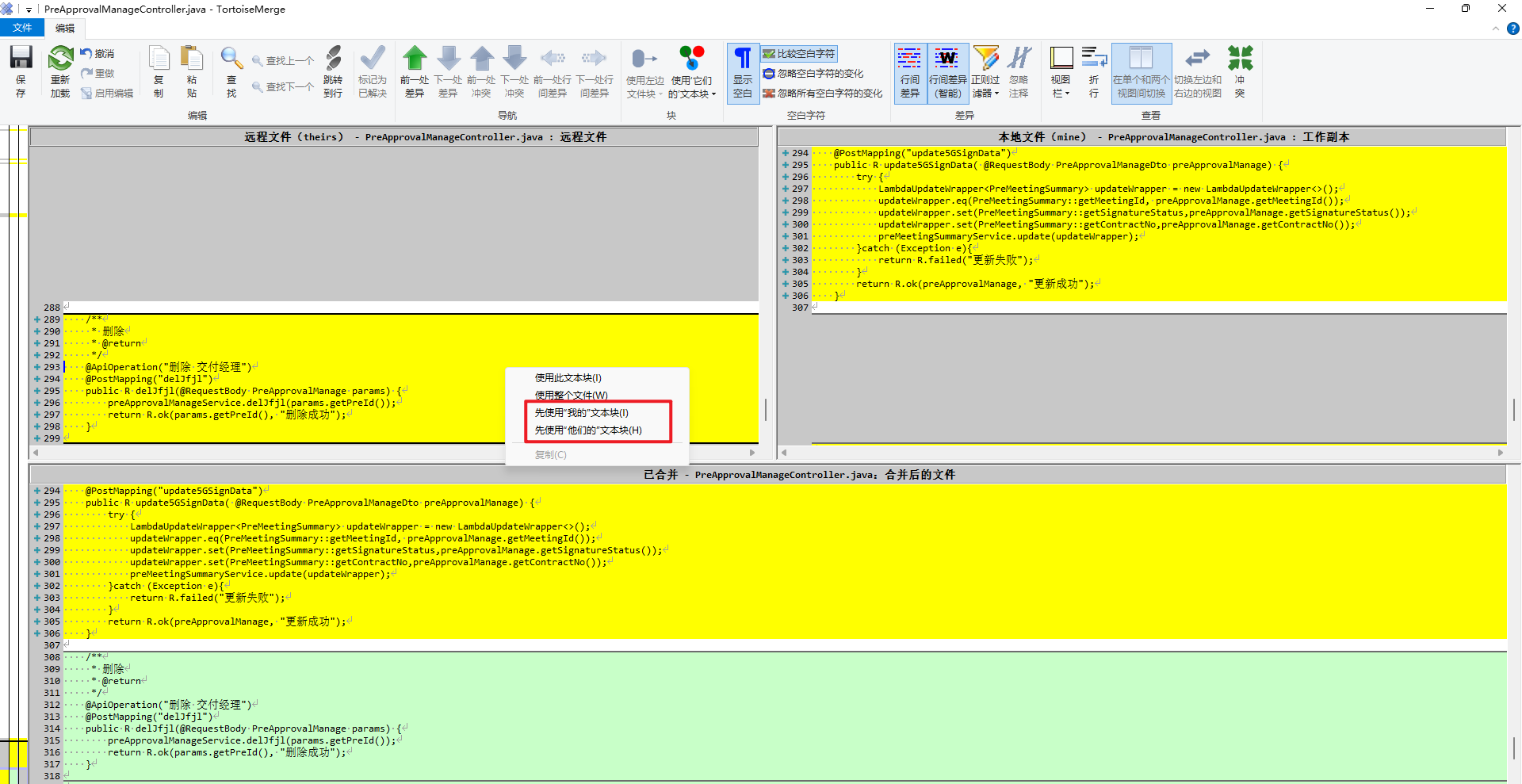Viewport: 1522px width, 784px height.
Task: Swap left and right views
Action: [1198, 71]
